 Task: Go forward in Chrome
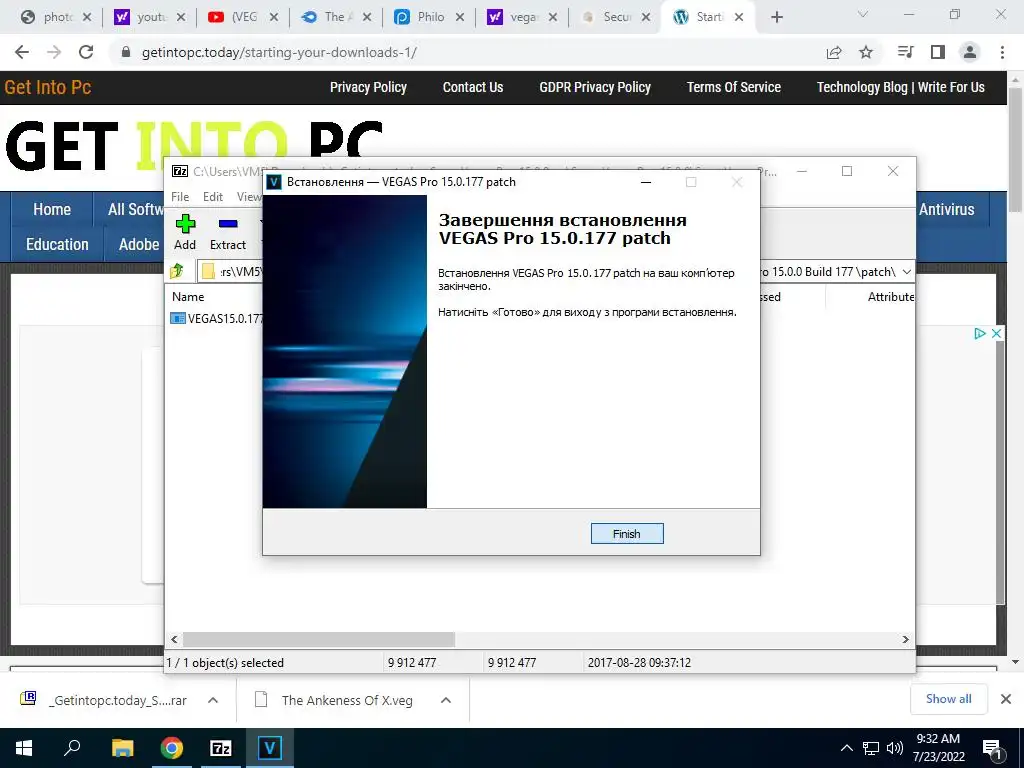[x=54, y=52]
